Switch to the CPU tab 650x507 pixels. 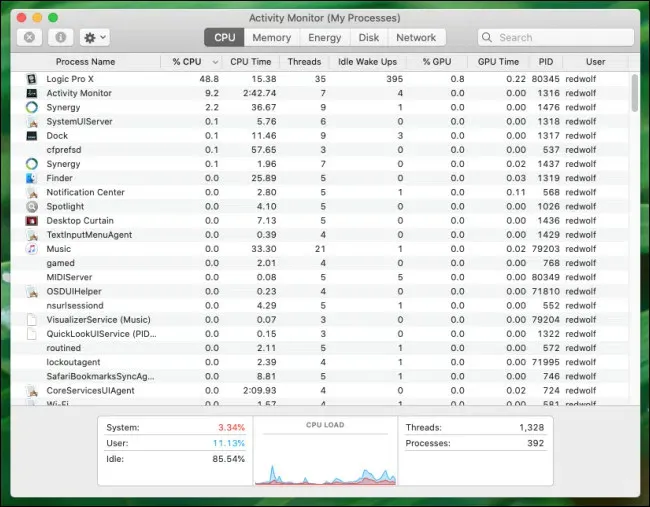(224, 38)
